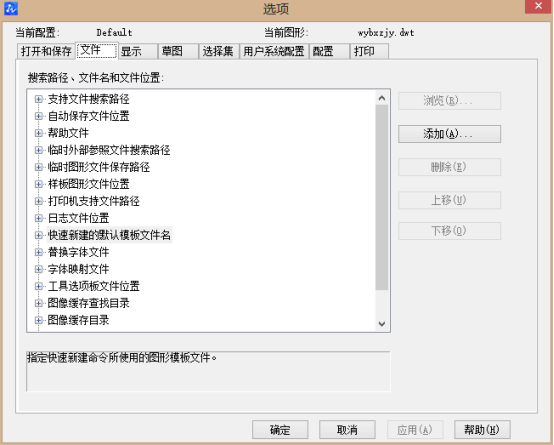Viewport: 554px width, 445px height.
Task: Switch to 用户系统配置 tab
Action: (274, 52)
